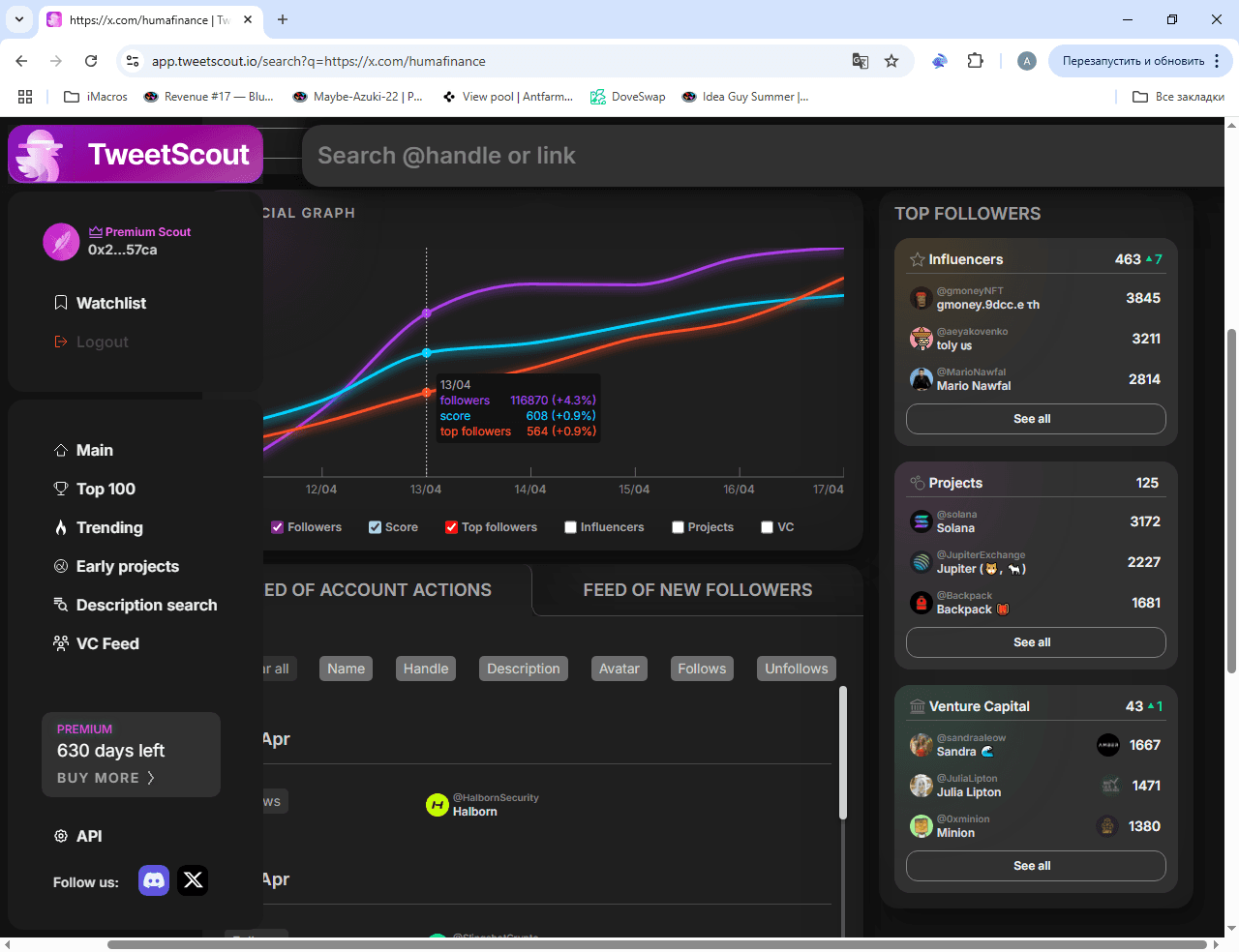Bookmark this page with star icon

(891, 61)
